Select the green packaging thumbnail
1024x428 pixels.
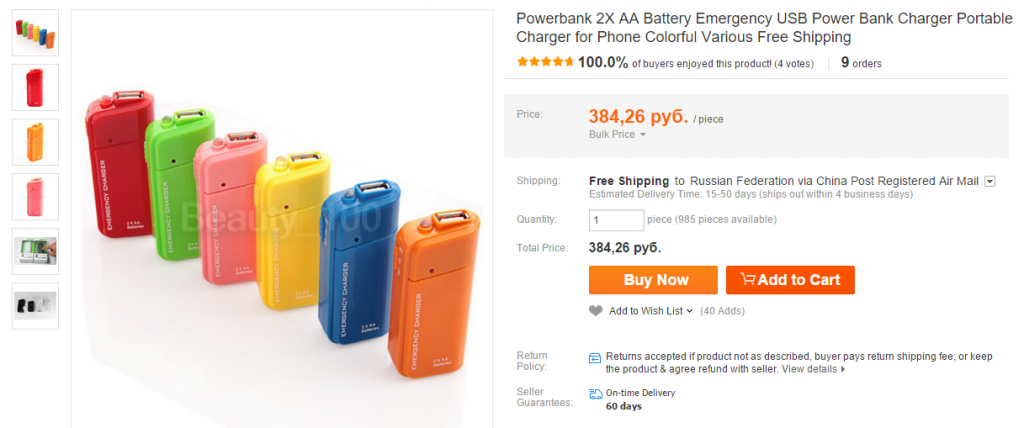[35, 251]
